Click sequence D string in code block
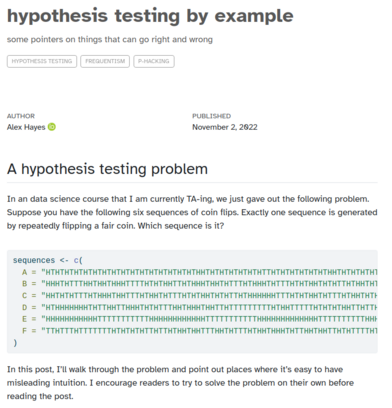The width and height of the screenshot is (392, 408). pos(209,307)
